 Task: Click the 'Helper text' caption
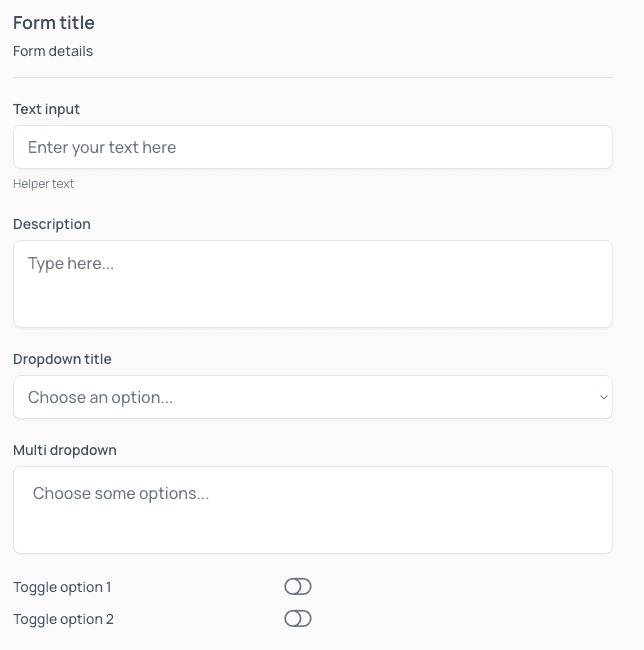[x=43, y=184]
